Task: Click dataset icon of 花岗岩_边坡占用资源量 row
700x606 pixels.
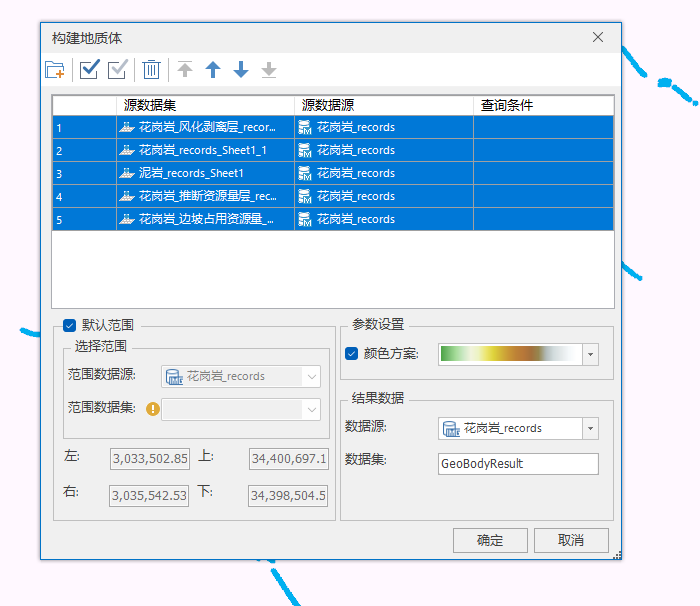Action: 127,219
